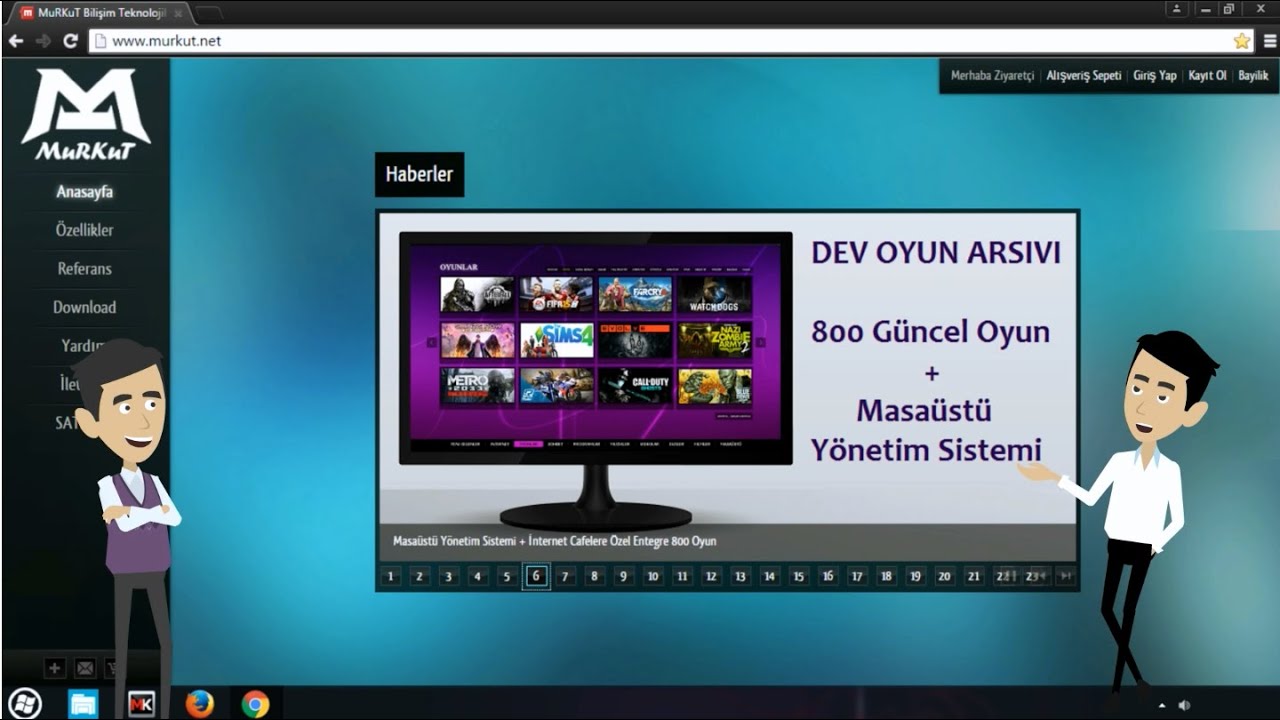
Task: Bookmark this page with the star icon
Action: [1242, 41]
